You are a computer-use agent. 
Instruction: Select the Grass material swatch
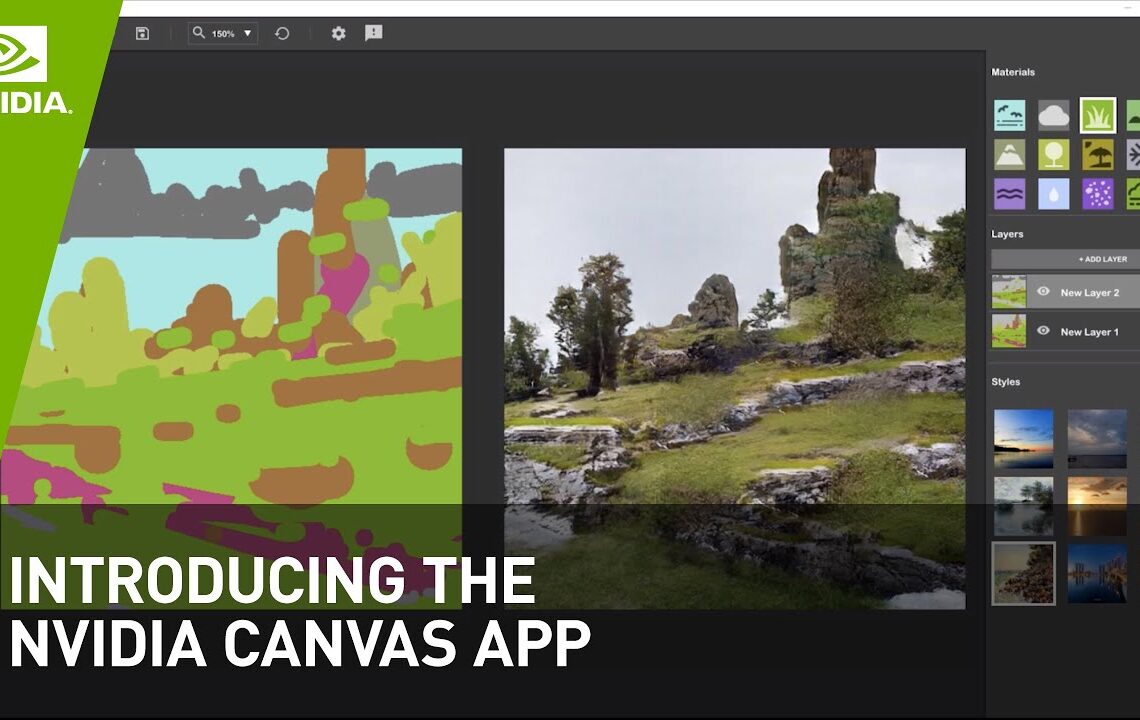[1098, 115]
